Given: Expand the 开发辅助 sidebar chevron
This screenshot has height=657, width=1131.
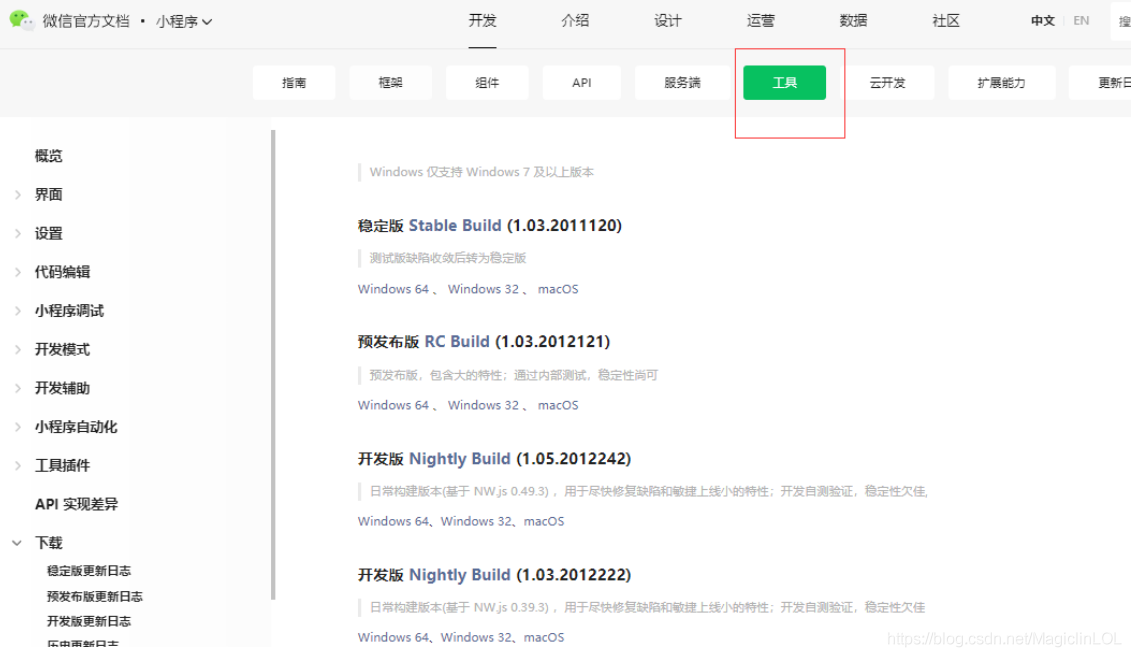Looking at the screenshot, I should (18, 388).
